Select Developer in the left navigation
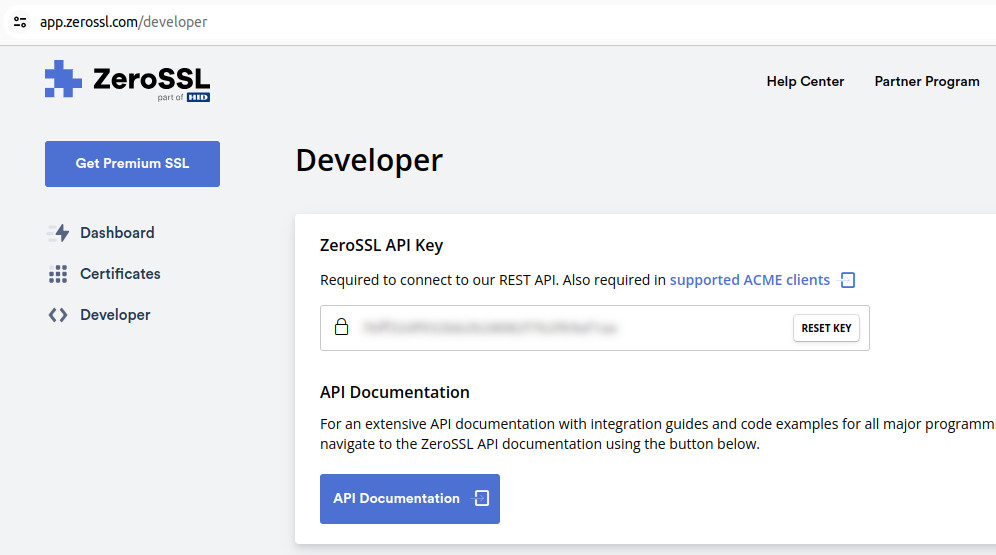 115,315
